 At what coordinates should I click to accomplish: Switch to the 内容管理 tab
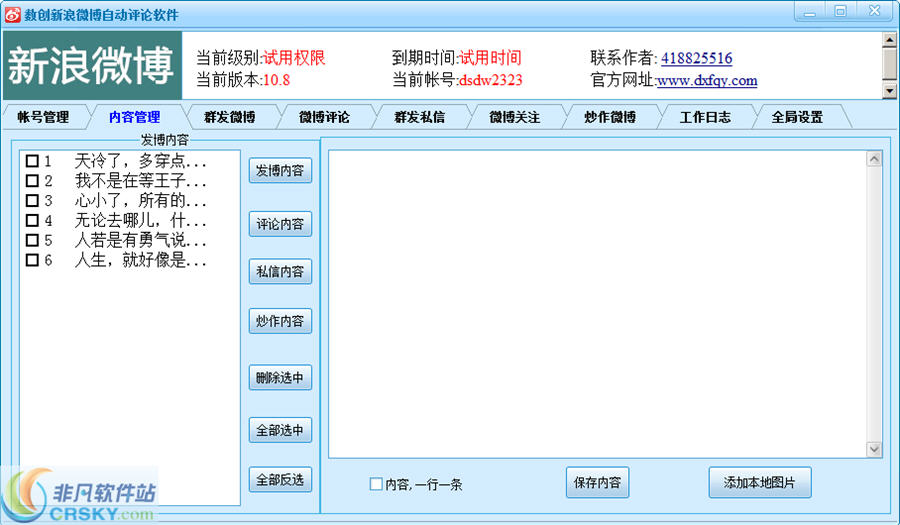(x=134, y=117)
